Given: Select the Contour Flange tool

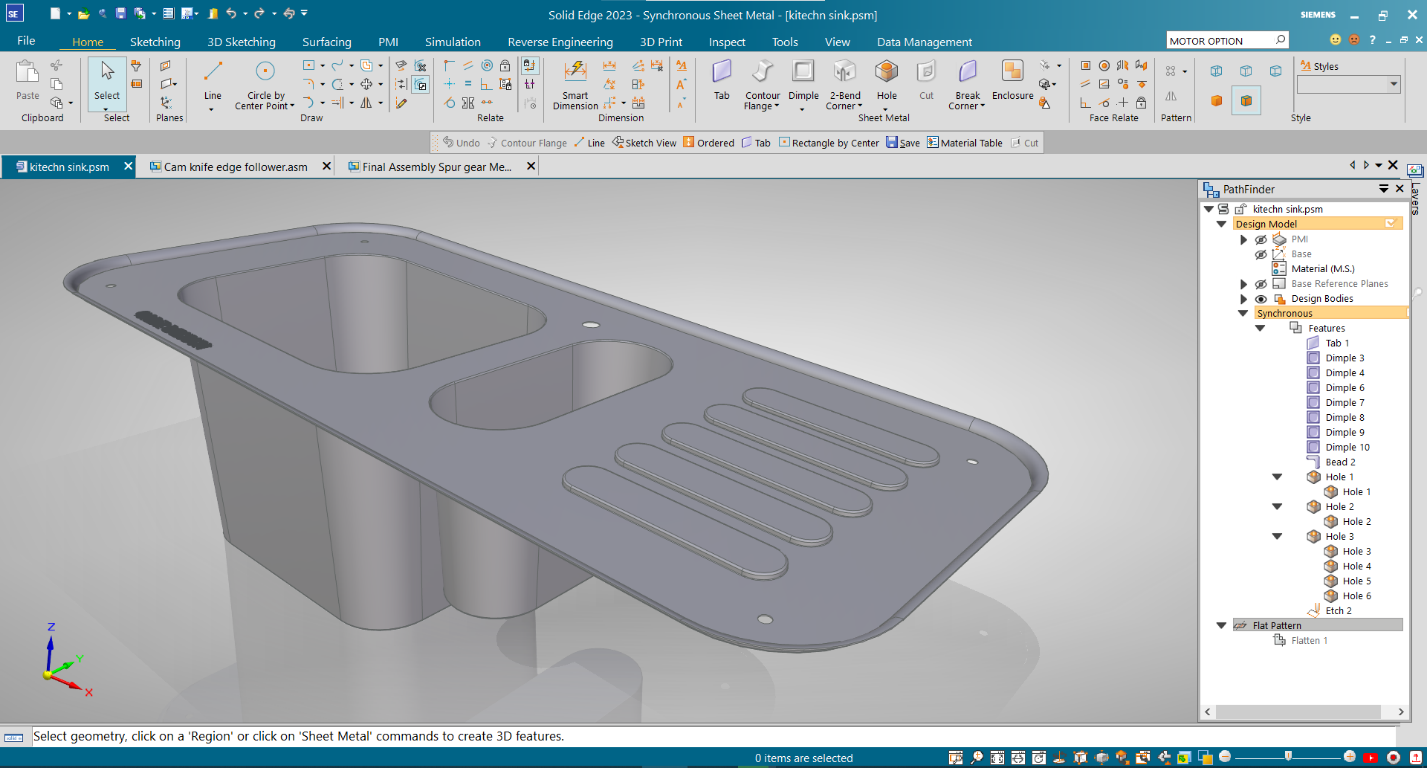Looking at the screenshot, I should click(x=762, y=78).
